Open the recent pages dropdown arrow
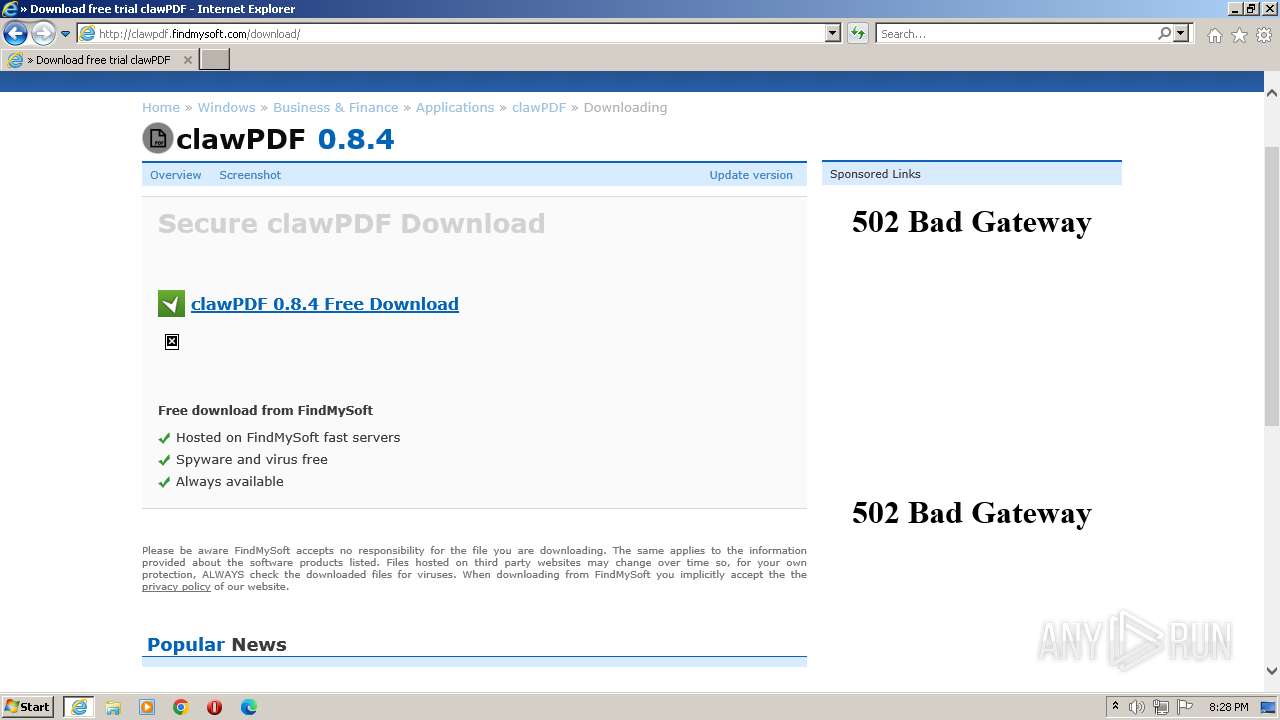The width and height of the screenshot is (1280, 720). [x=66, y=34]
